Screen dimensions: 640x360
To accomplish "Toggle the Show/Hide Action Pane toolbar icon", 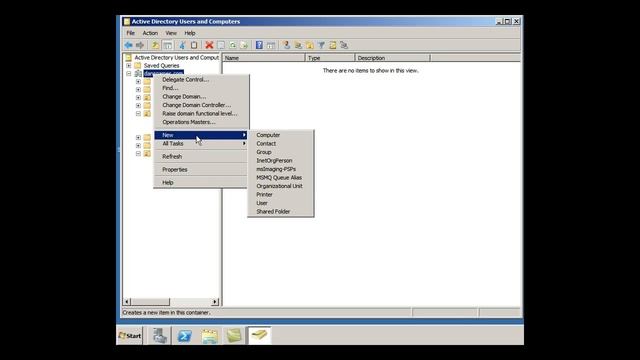I will (x=271, y=45).
